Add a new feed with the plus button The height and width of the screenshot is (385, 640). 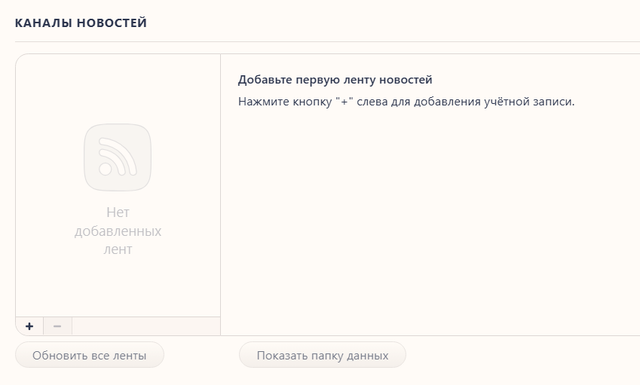click(x=29, y=326)
